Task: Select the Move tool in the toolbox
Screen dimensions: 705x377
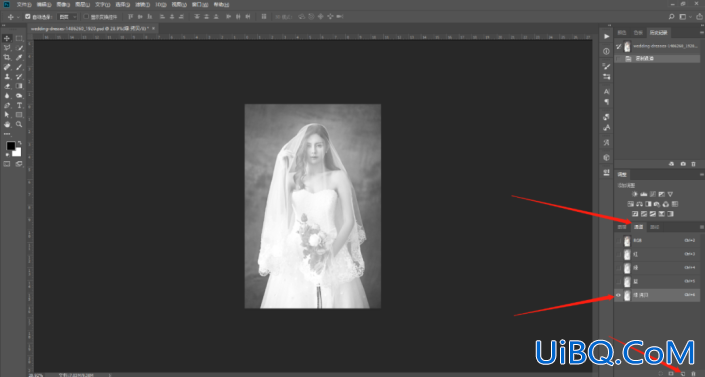Action: pos(7,38)
